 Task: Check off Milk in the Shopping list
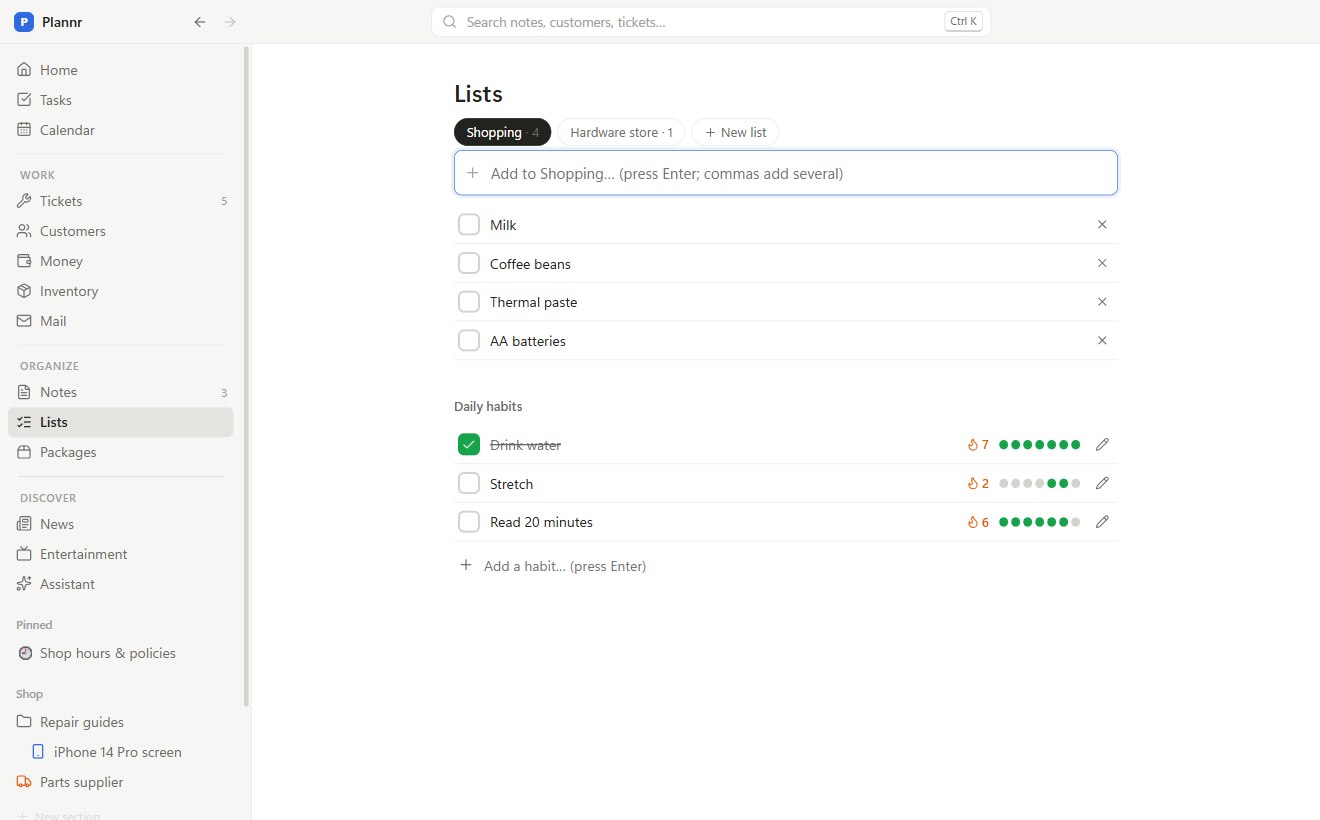[x=469, y=225]
